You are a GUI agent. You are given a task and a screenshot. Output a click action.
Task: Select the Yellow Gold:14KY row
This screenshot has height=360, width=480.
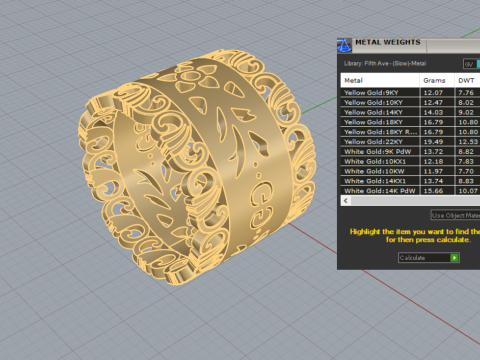click(x=410, y=112)
